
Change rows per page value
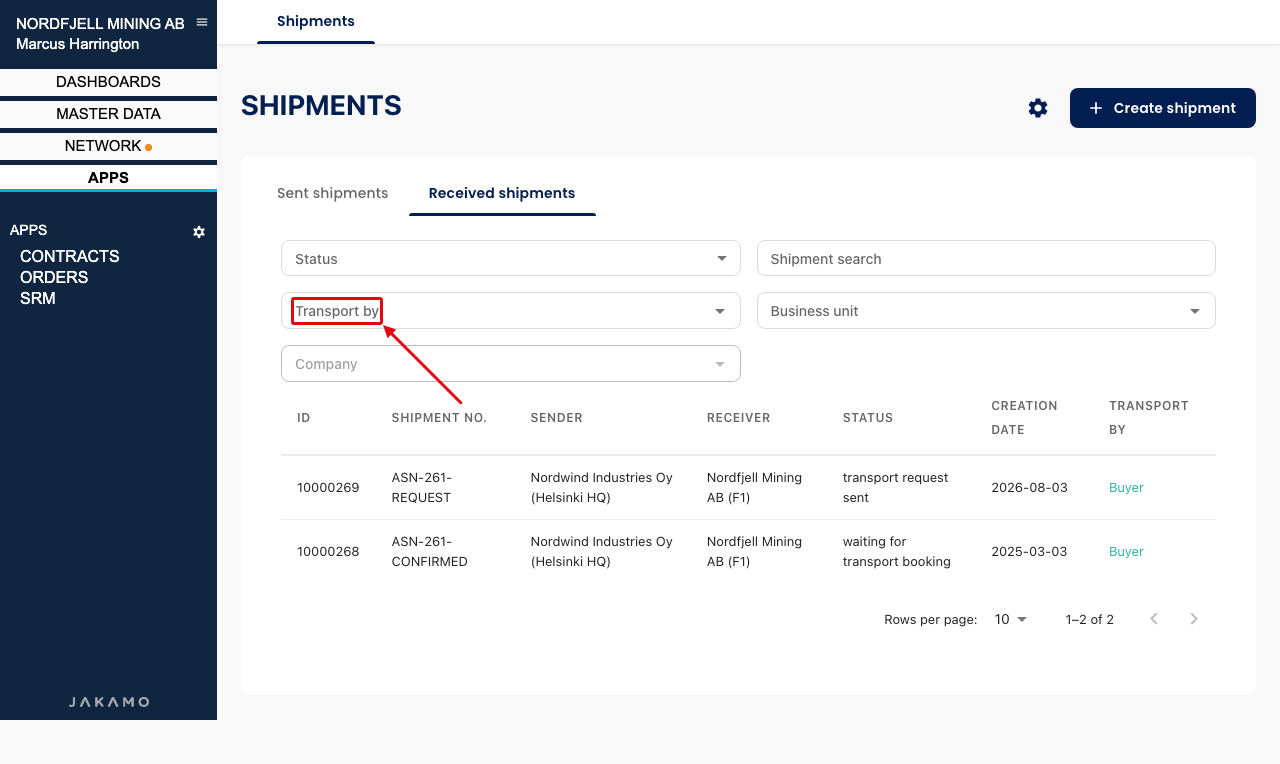coord(1011,620)
